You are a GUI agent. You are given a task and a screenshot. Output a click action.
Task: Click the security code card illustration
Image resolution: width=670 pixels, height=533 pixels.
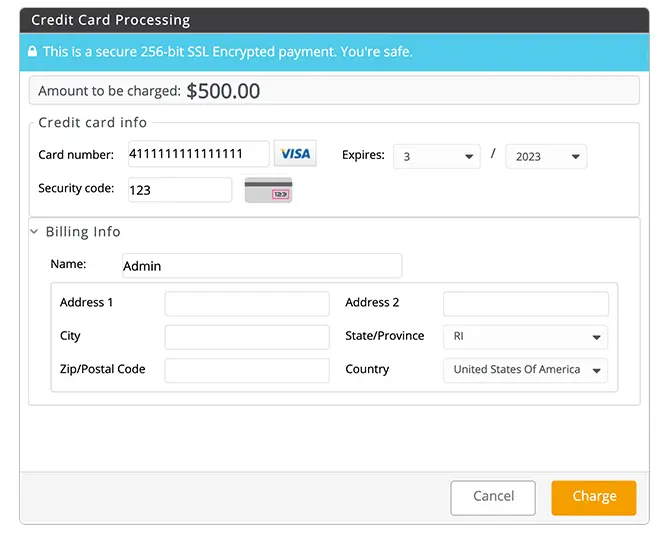[x=268, y=190]
